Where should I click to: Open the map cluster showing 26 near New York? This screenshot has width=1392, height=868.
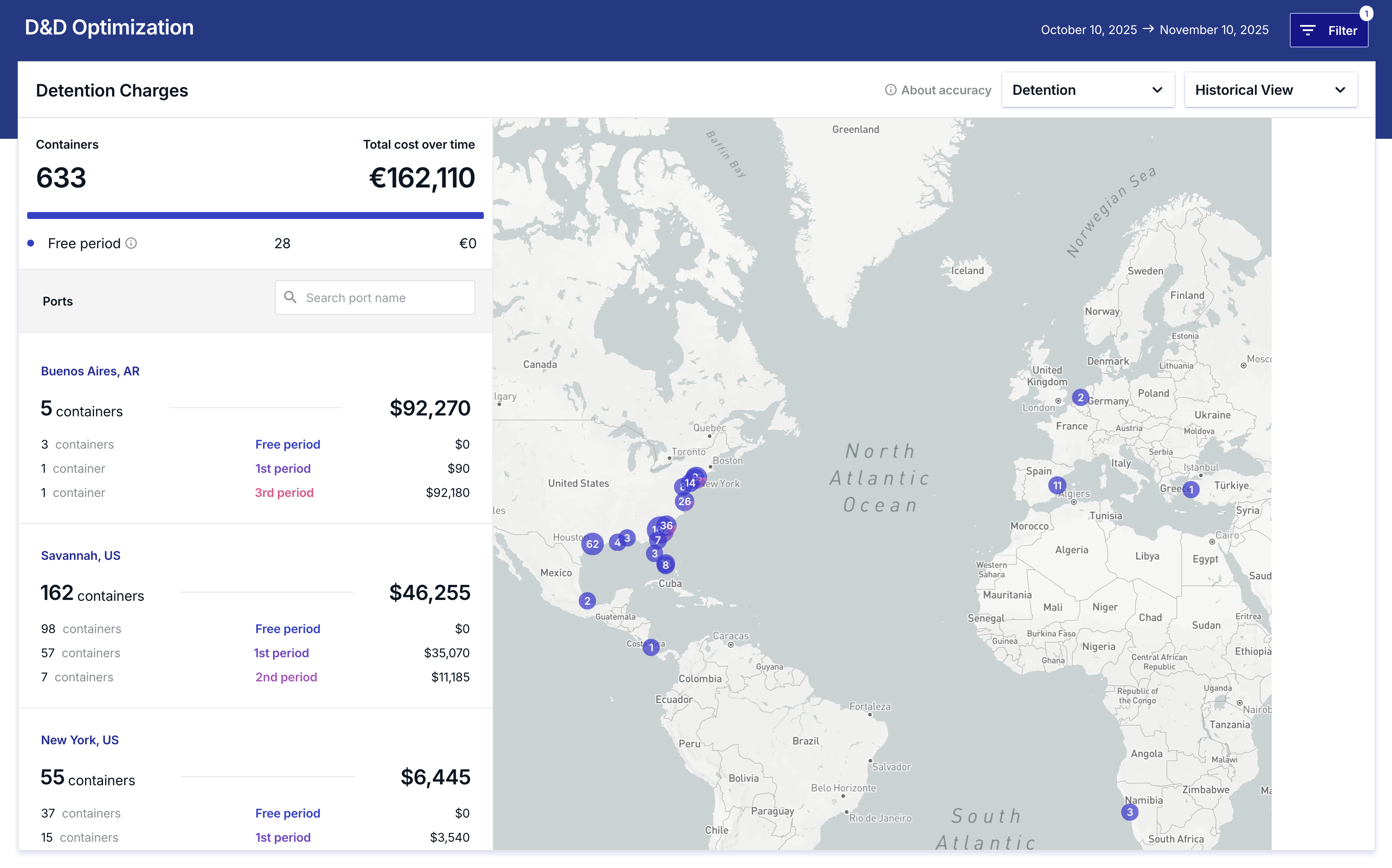[x=684, y=501]
